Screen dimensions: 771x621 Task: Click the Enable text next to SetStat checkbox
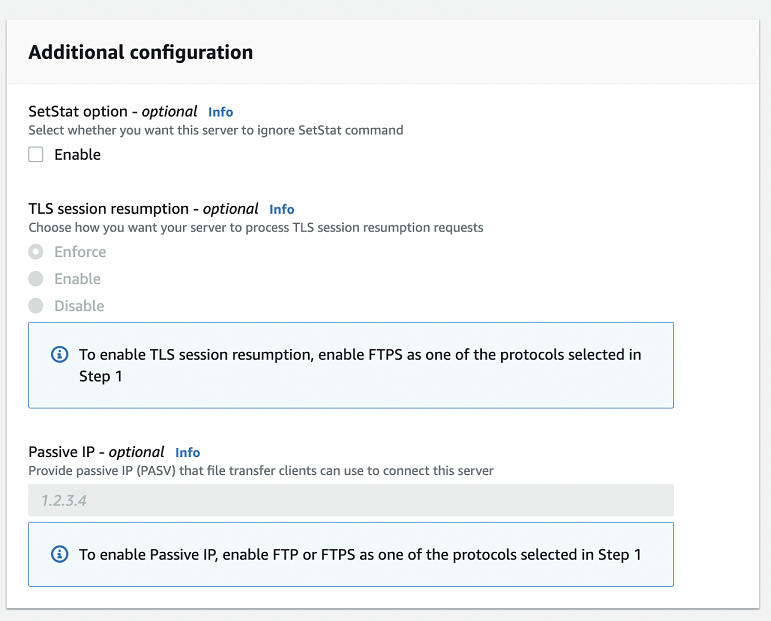pos(77,154)
